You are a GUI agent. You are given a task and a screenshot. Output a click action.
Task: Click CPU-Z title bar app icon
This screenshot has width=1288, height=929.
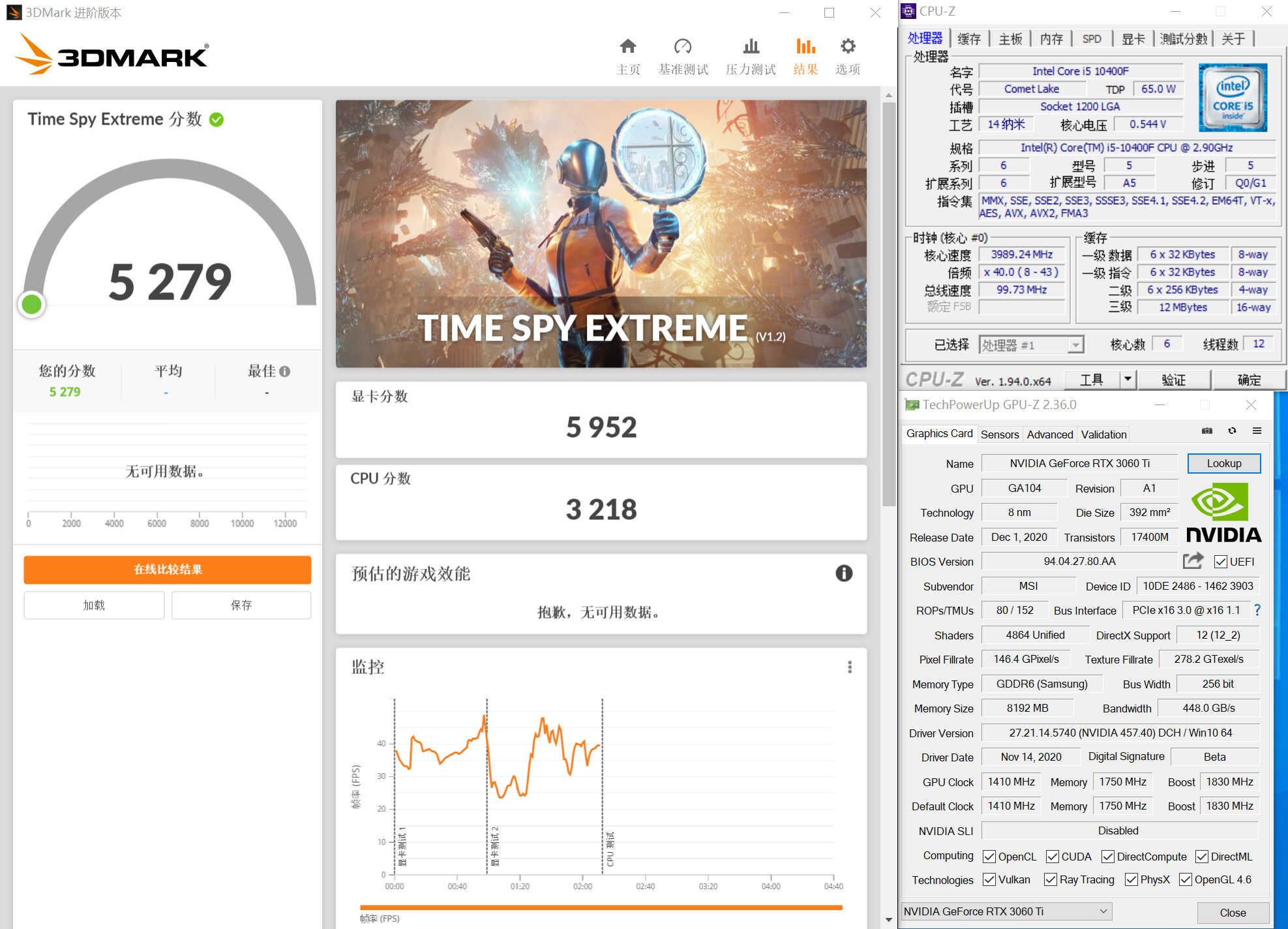[908, 11]
